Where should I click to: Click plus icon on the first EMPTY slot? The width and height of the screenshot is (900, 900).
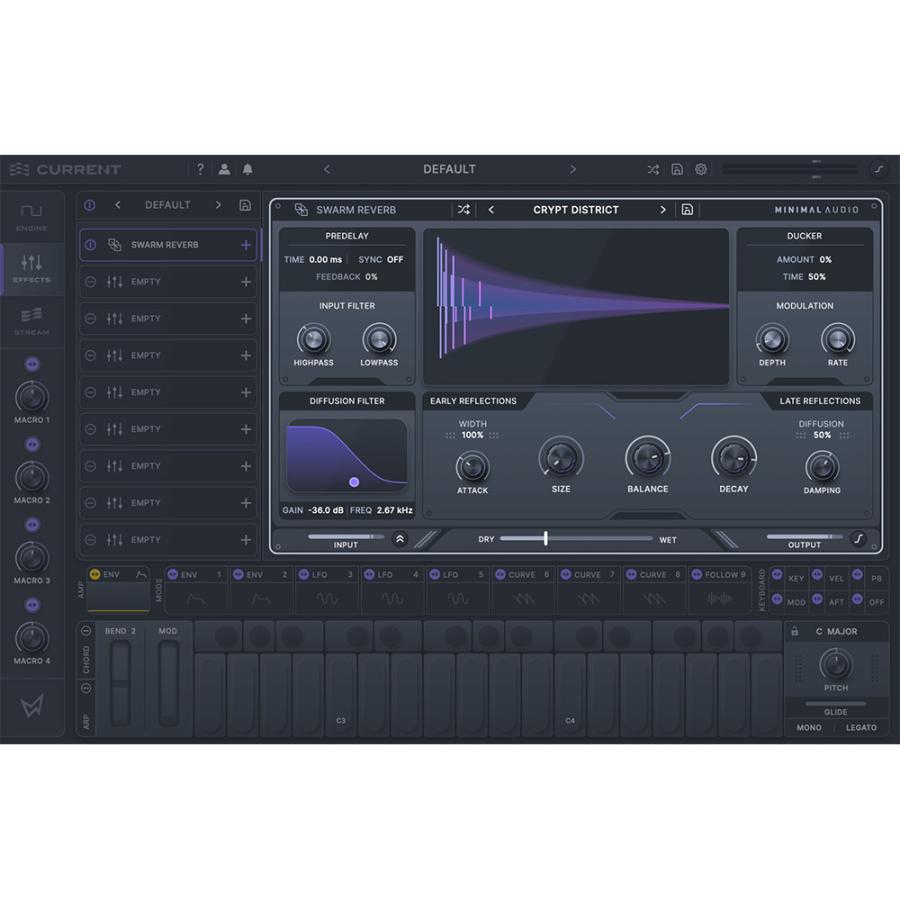click(246, 282)
